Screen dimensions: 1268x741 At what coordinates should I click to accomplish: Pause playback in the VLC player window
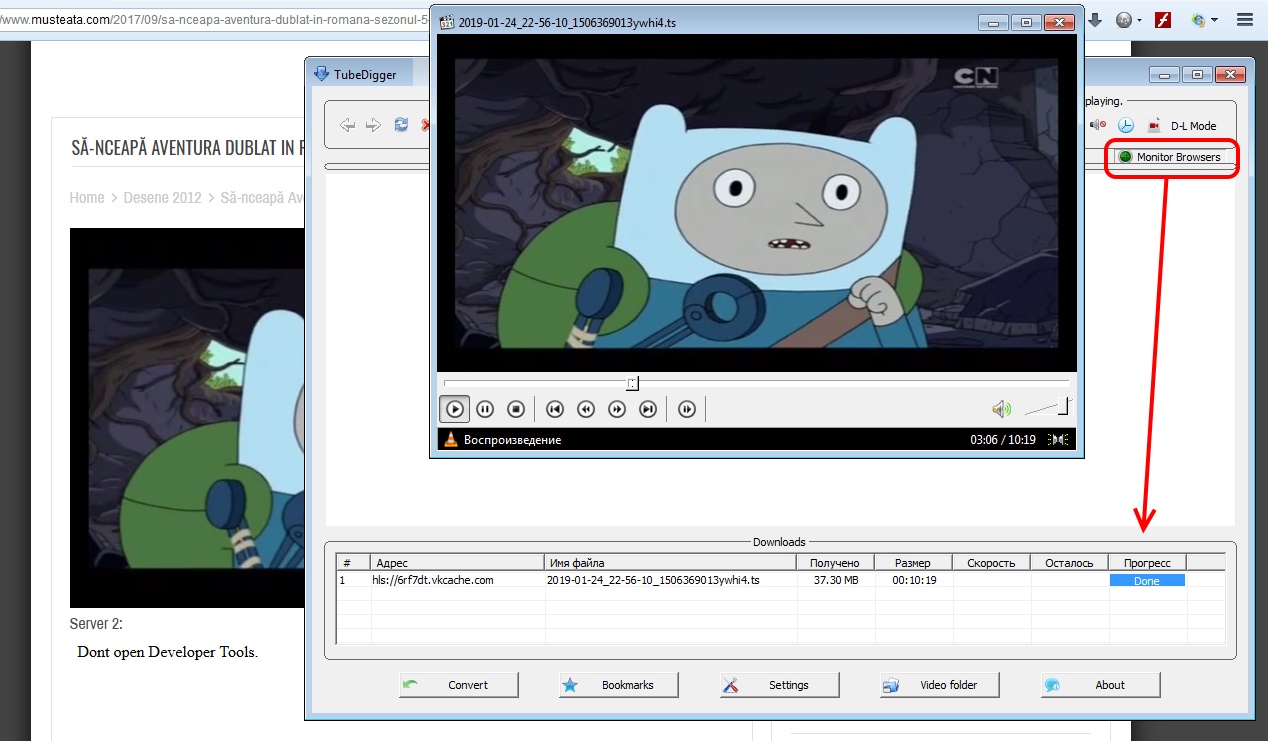(485, 408)
